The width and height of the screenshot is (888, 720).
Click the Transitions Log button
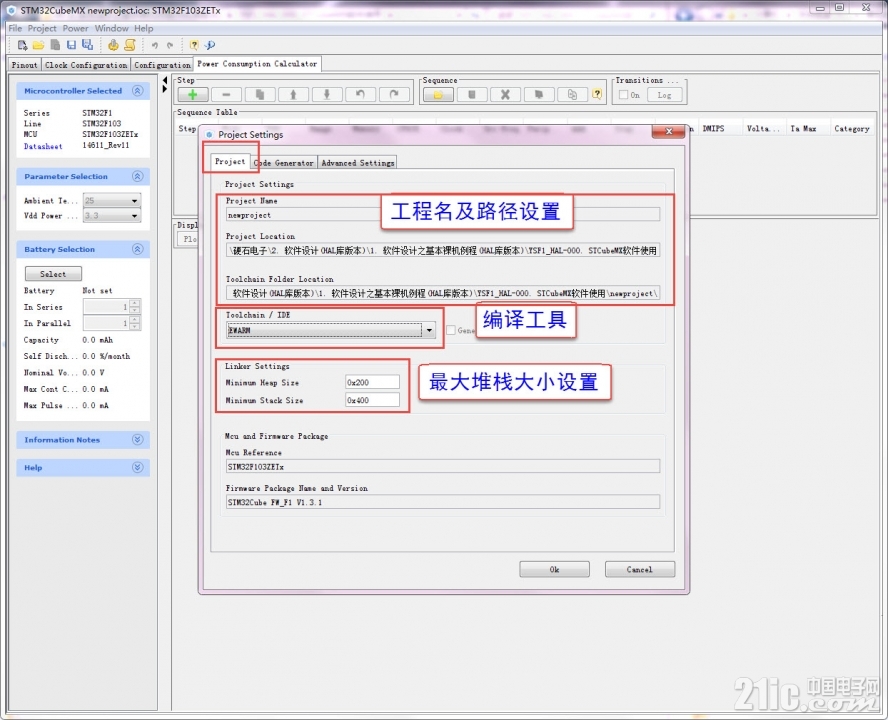coord(665,95)
